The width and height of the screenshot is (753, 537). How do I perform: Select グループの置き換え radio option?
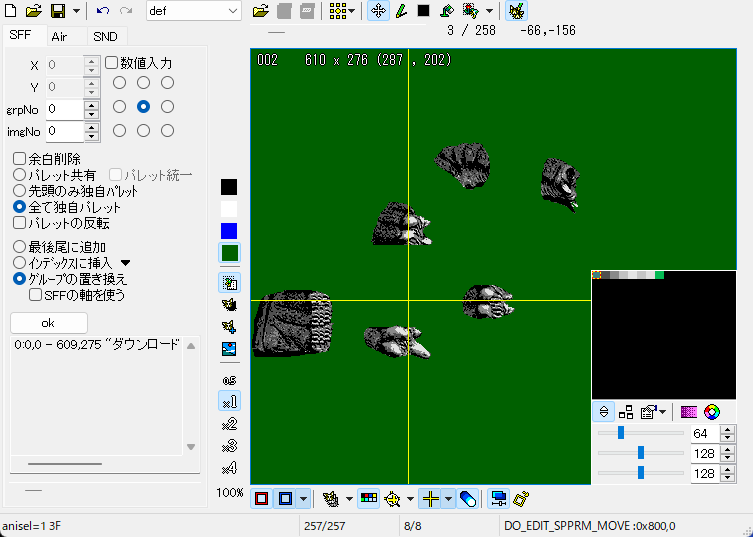20,279
